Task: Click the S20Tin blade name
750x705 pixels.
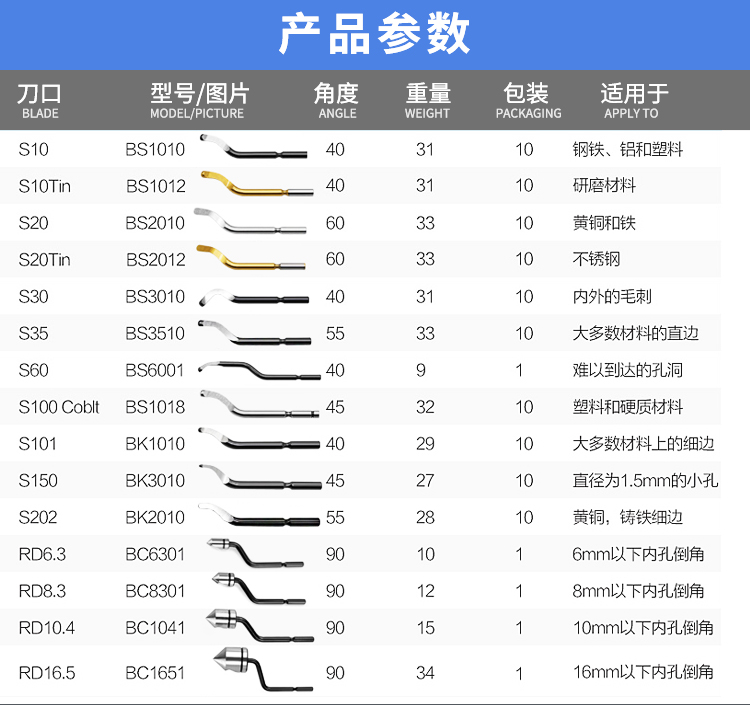Action: point(44,260)
